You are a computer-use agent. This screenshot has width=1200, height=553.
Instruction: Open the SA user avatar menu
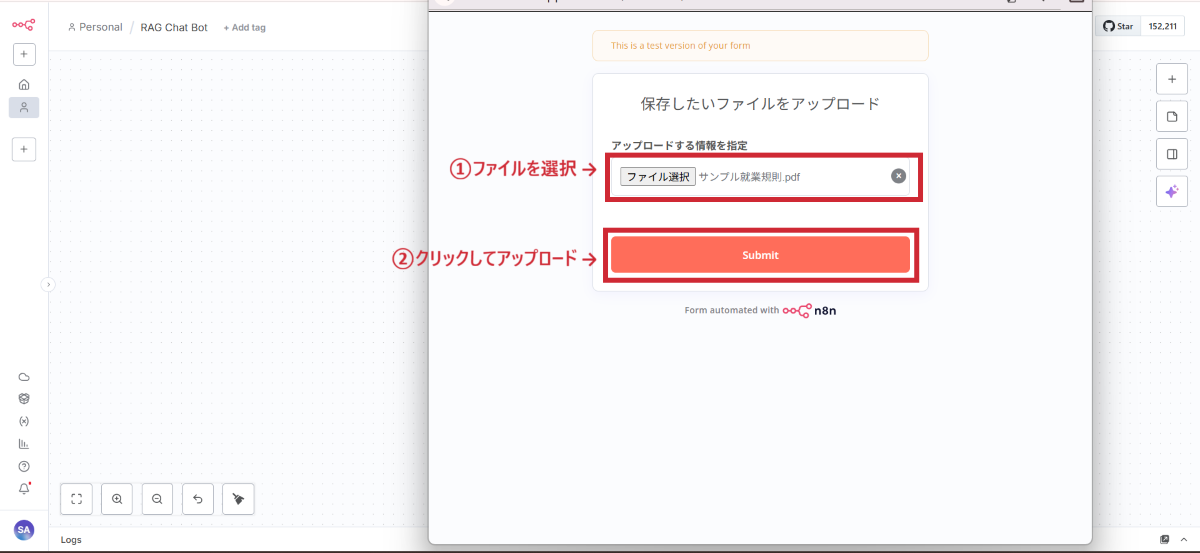pyautogui.click(x=24, y=529)
